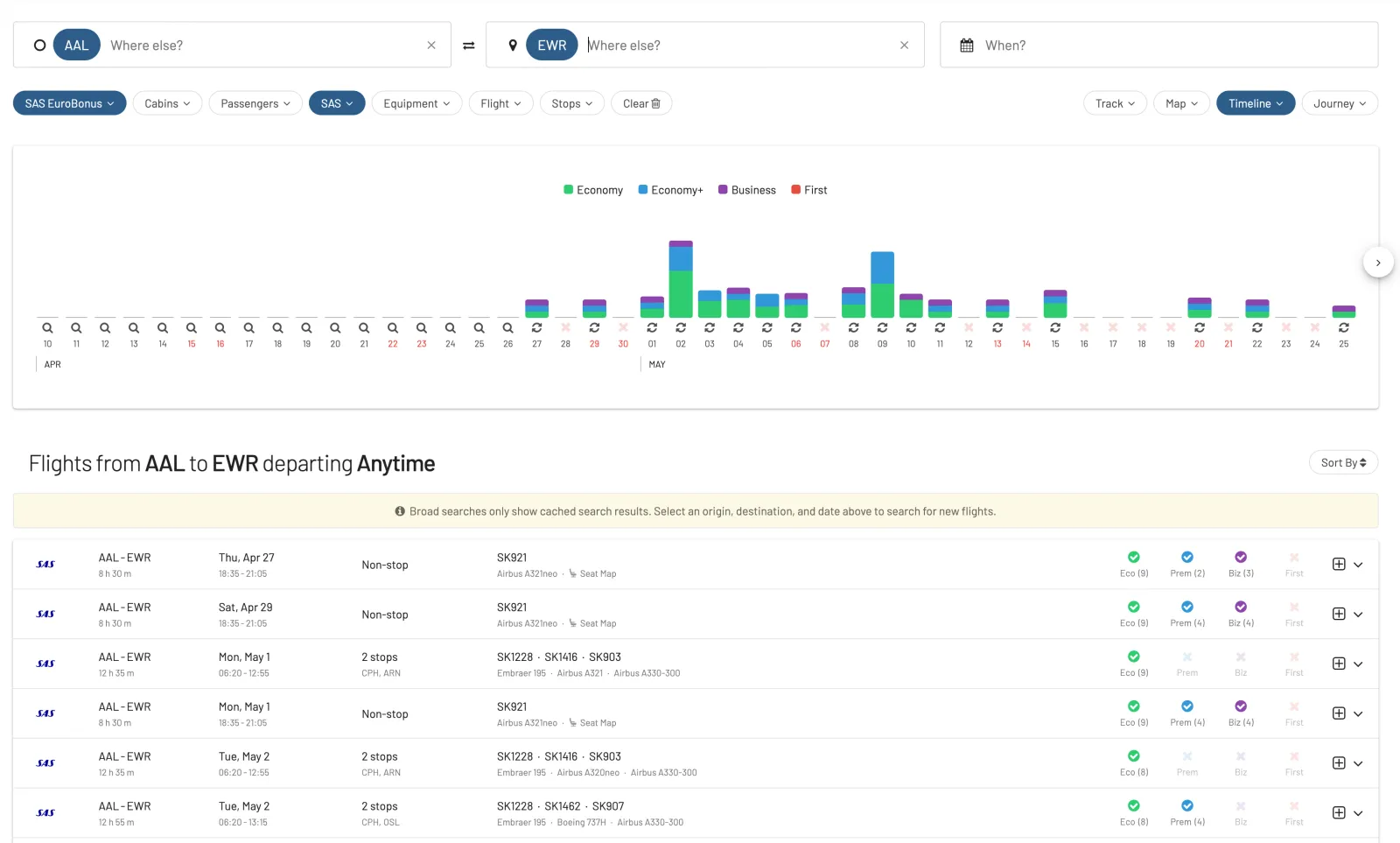Swap origin and destination airports

[469, 46]
